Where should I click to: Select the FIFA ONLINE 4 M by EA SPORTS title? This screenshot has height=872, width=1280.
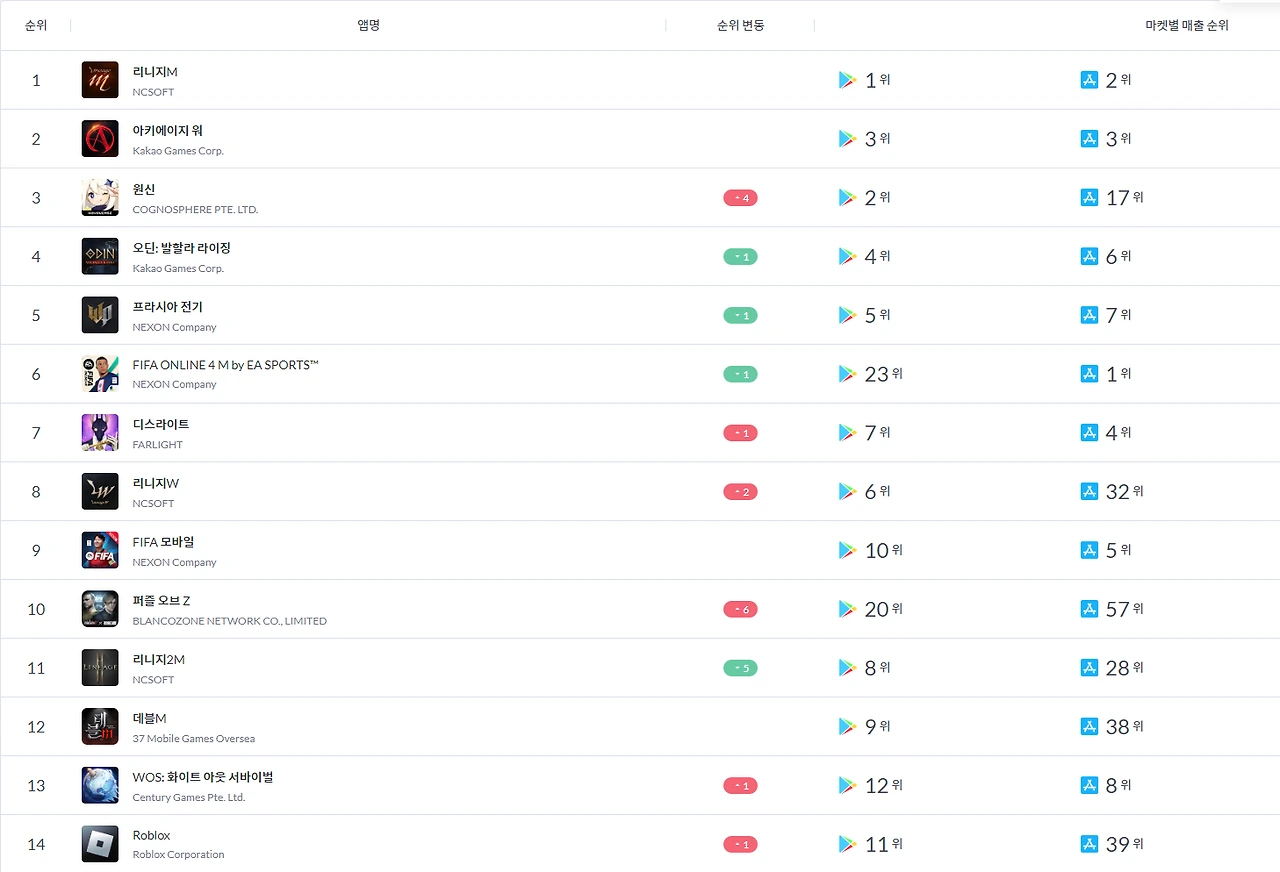point(226,365)
